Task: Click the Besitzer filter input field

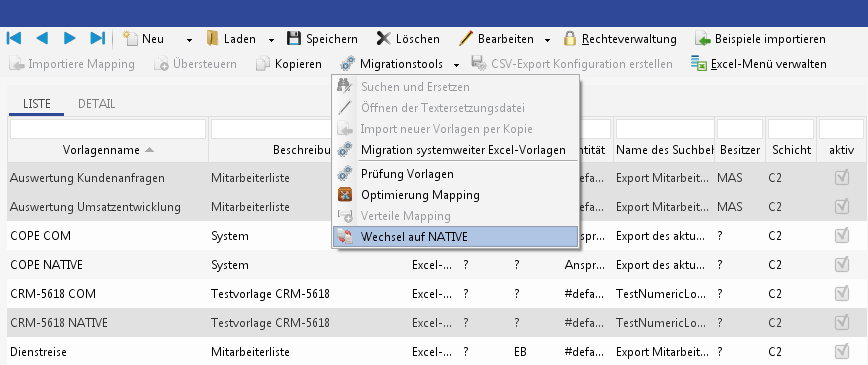Action: (740, 128)
